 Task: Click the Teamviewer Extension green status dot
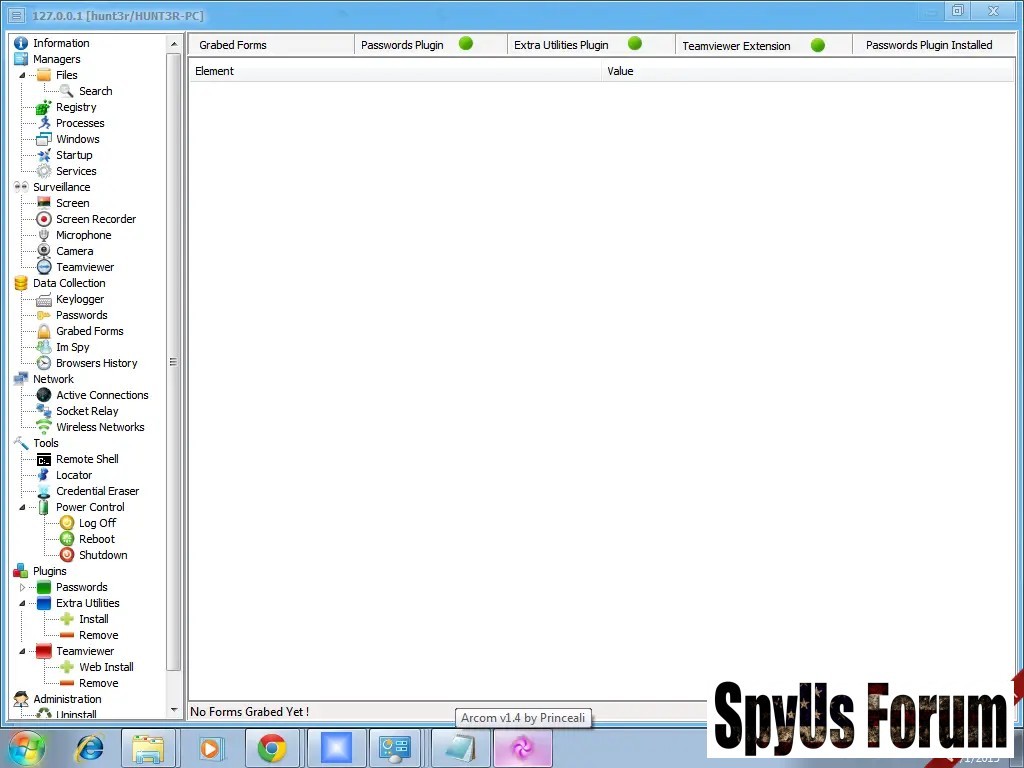pyautogui.click(x=817, y=45)
